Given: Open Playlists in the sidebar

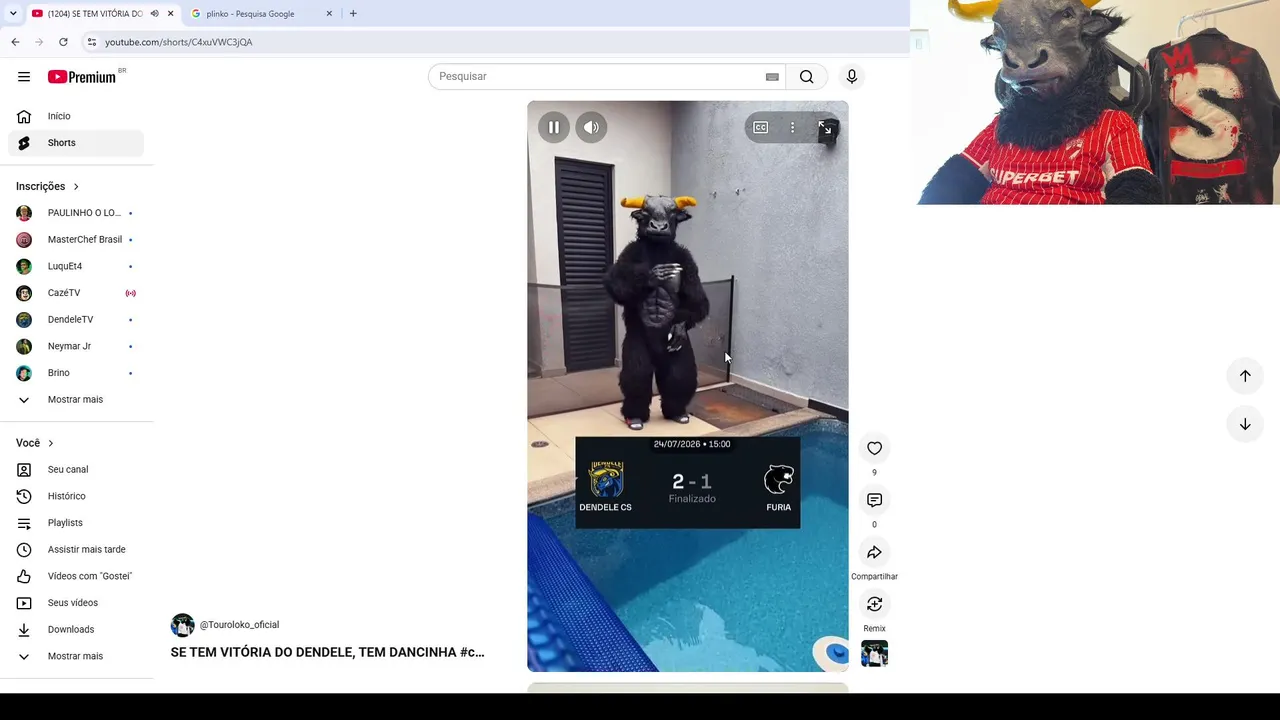Looking at the screenshot, I should pyautogui.click(x=76, y=523).
